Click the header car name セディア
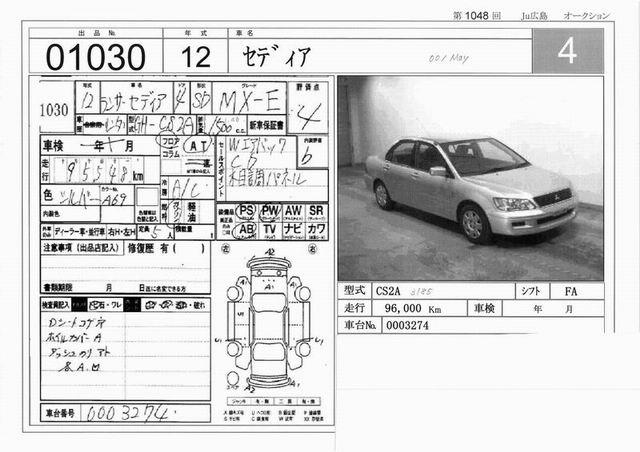 (x=276, y=57)
